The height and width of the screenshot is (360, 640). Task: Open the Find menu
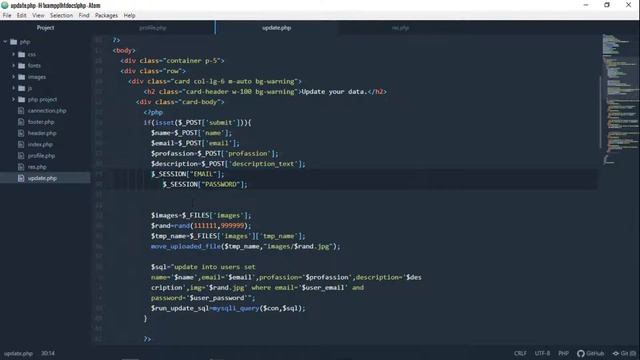point(84,16)
